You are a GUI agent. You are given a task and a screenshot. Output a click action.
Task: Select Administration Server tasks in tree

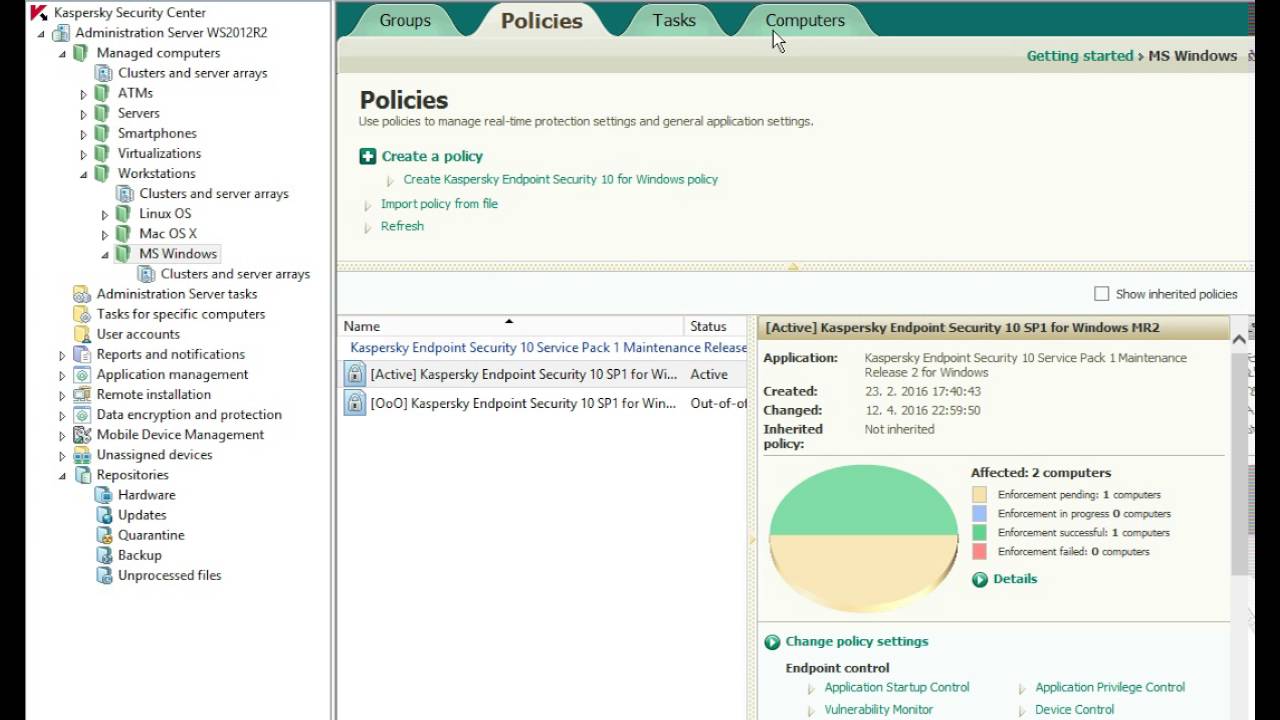click(x=177, y=294)
